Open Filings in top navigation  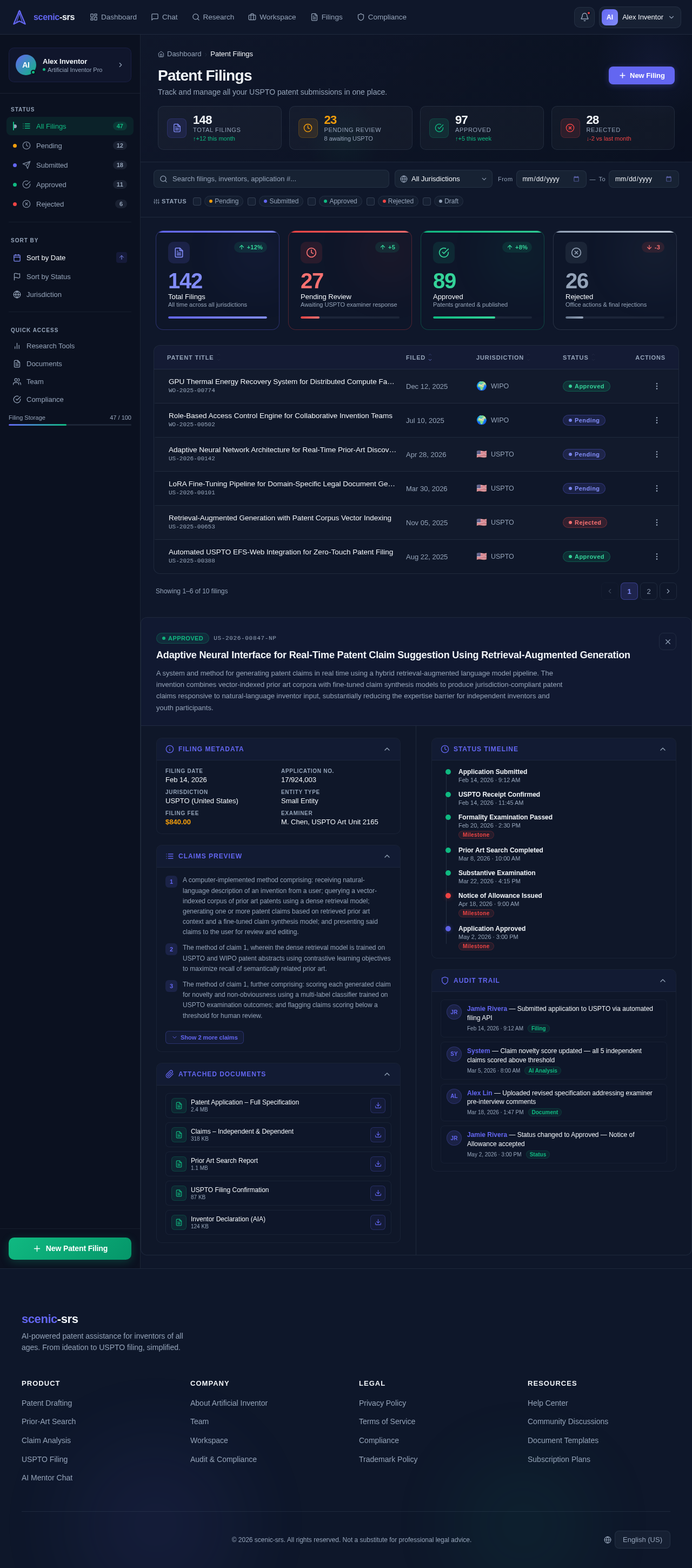(326, 17)
